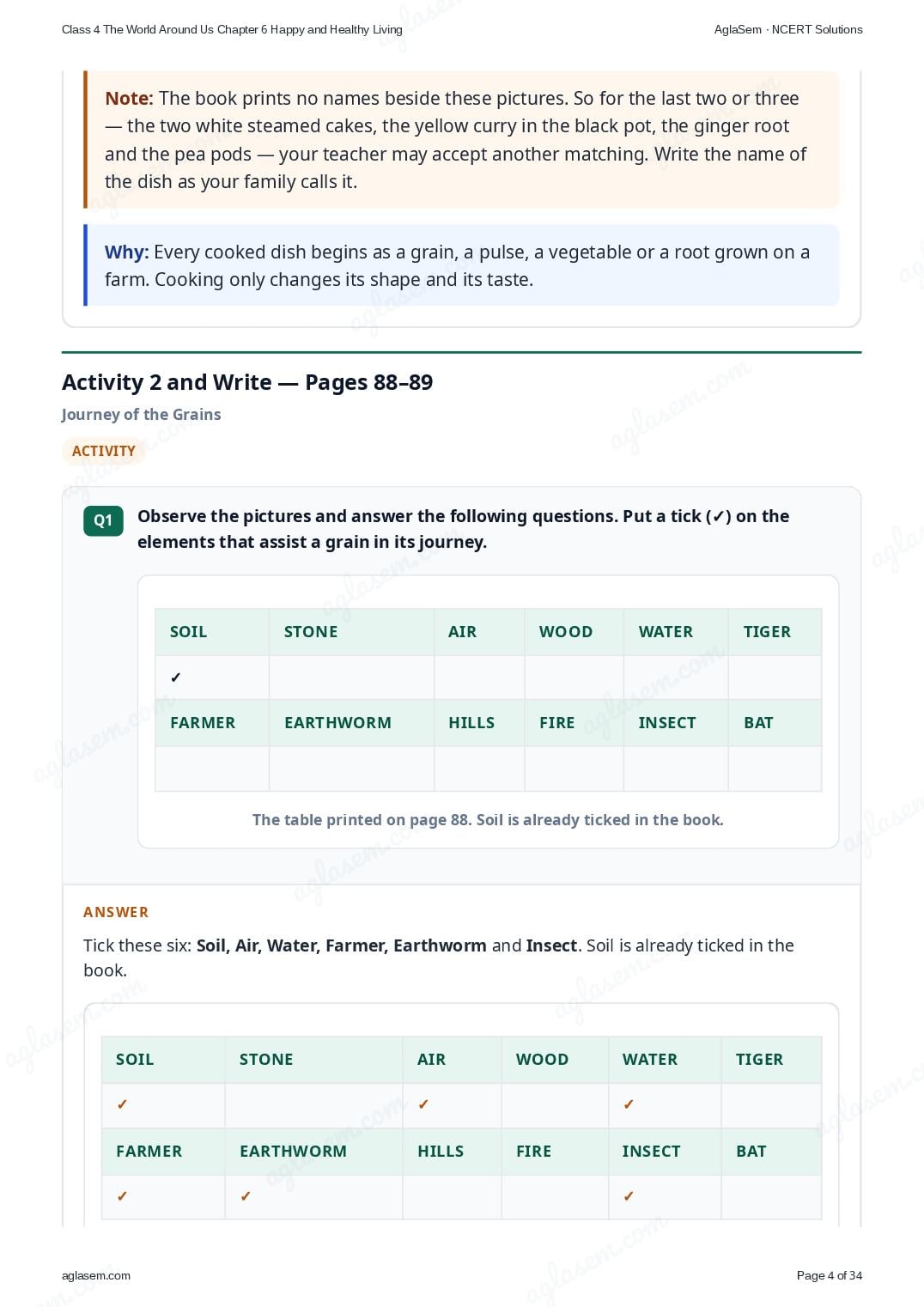The image size is (924, 1307).
Task: Click the Journey of the Grains subtitle
Action: (142, 415)
